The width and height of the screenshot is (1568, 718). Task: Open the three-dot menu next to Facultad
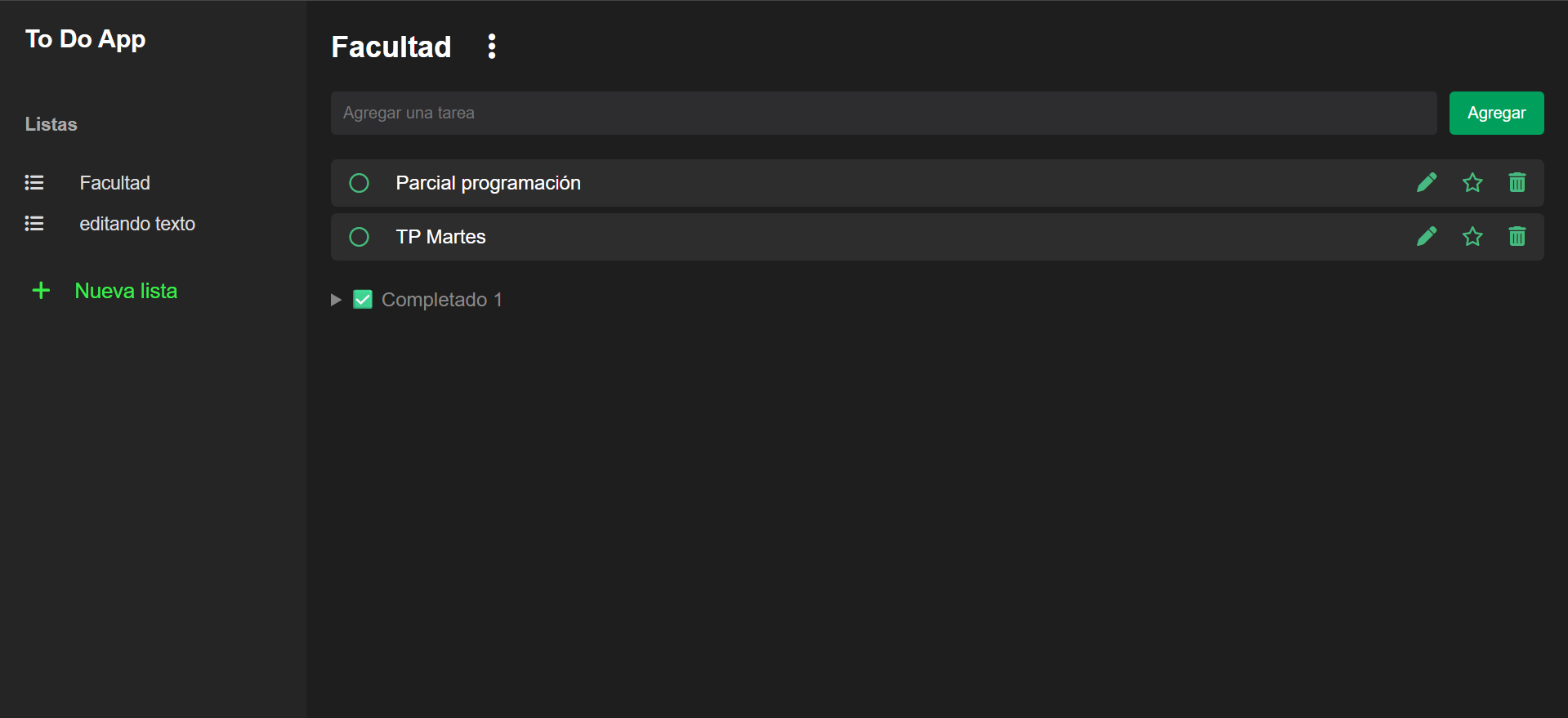(x=491, y=46)
